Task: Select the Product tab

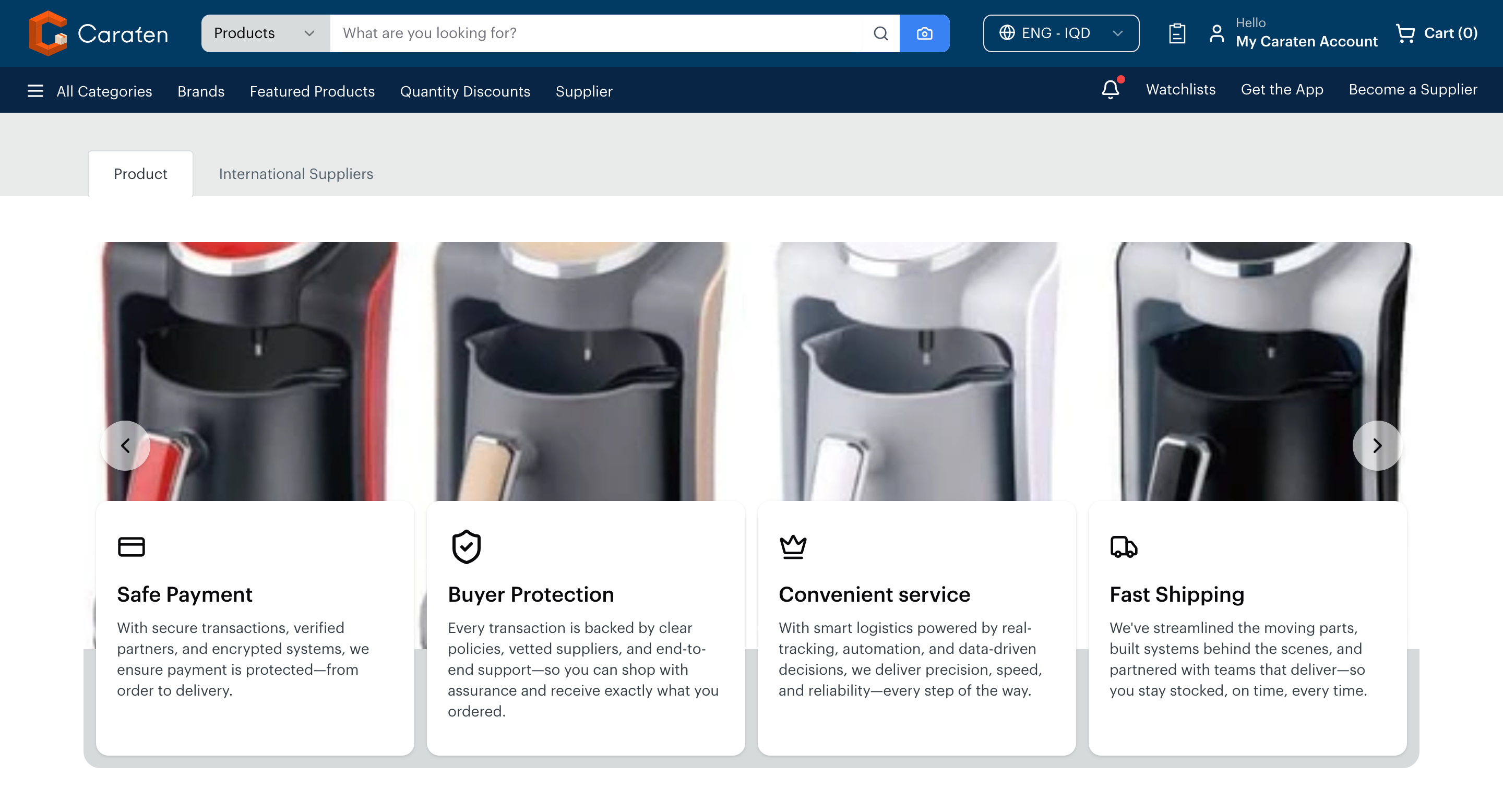Action: point(140,174)
